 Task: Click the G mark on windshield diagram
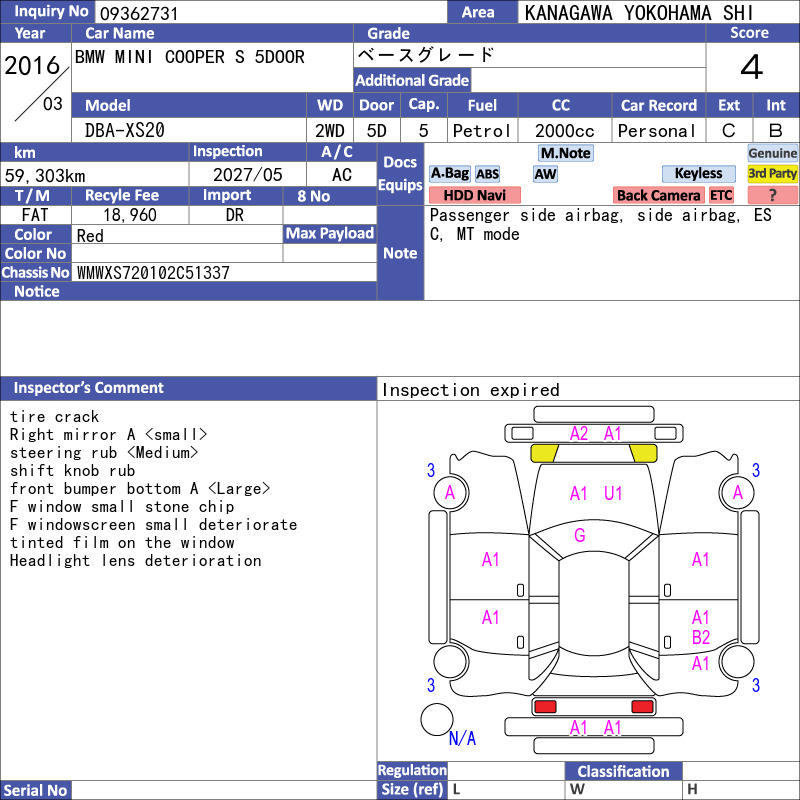point(580,535)
